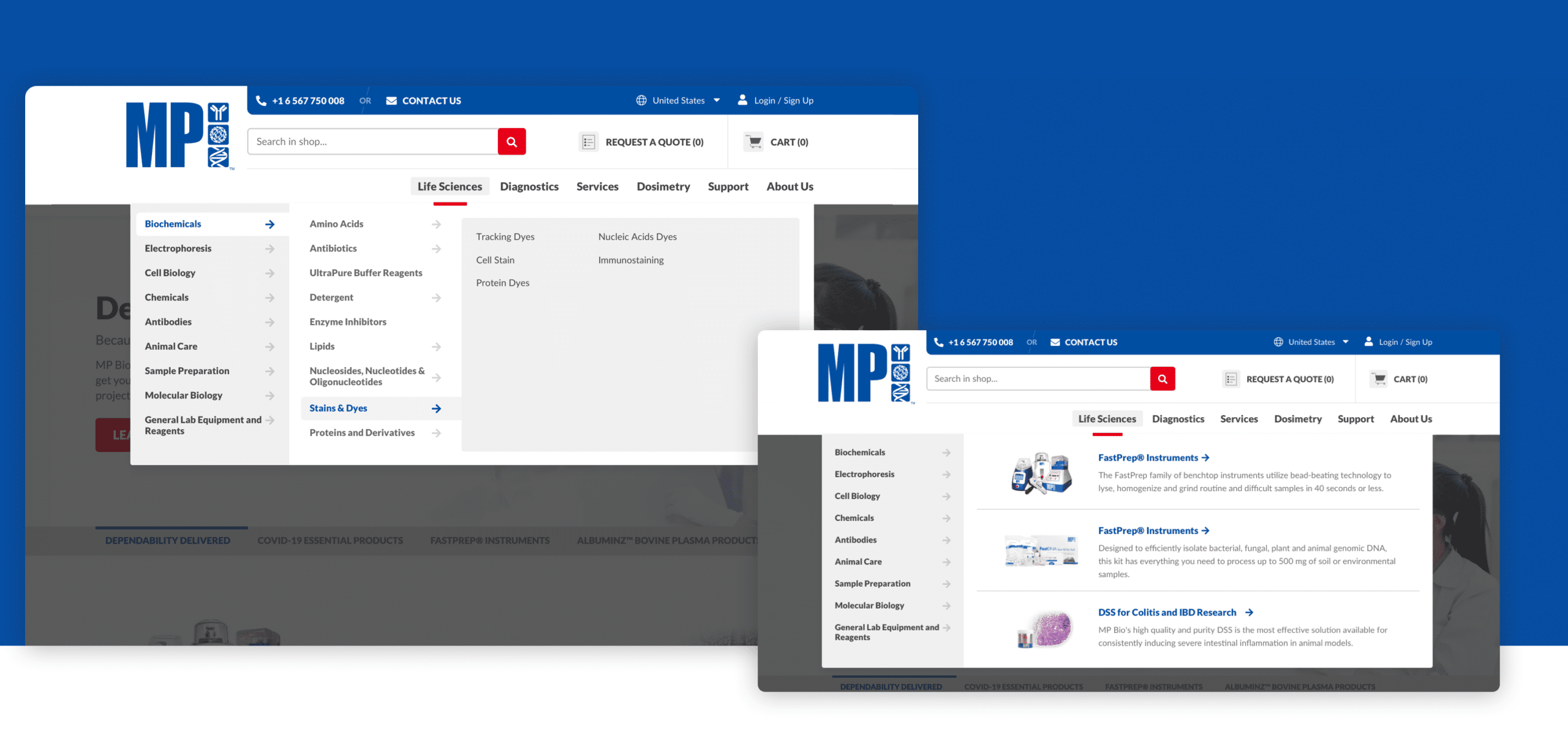Select FastPrep Instruments tab in the left window
The height and width of the screenshot is (738, 1568).
490,540
